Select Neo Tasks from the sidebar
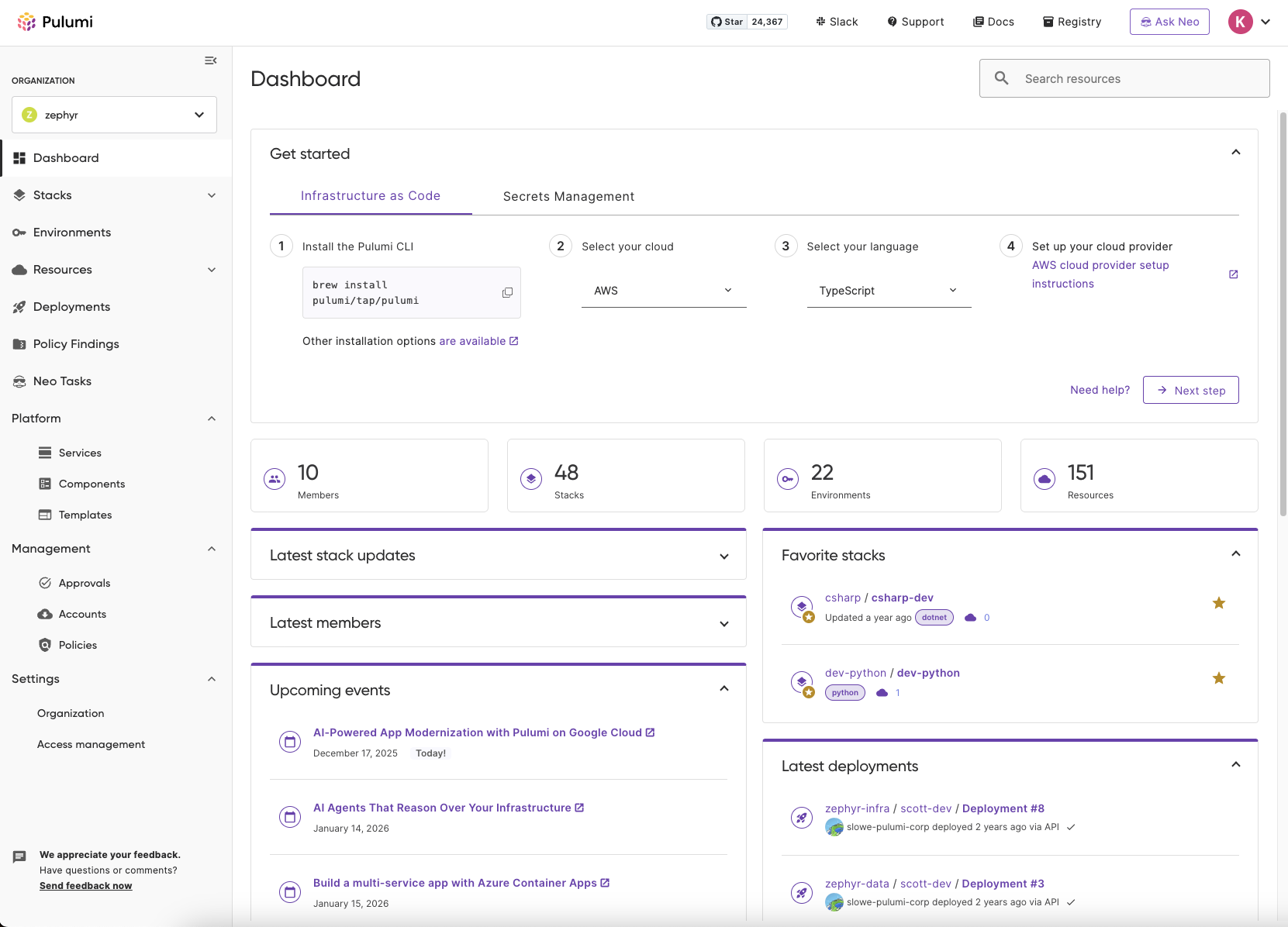Screen dimensions: 1288x927 (62, 381)
